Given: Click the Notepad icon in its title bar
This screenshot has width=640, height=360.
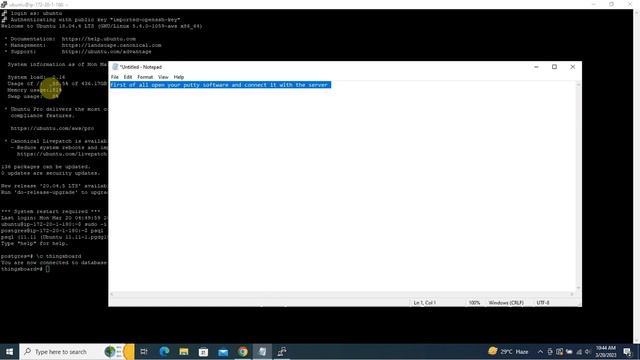Looking at the screenshot, I should click(115, 67).
